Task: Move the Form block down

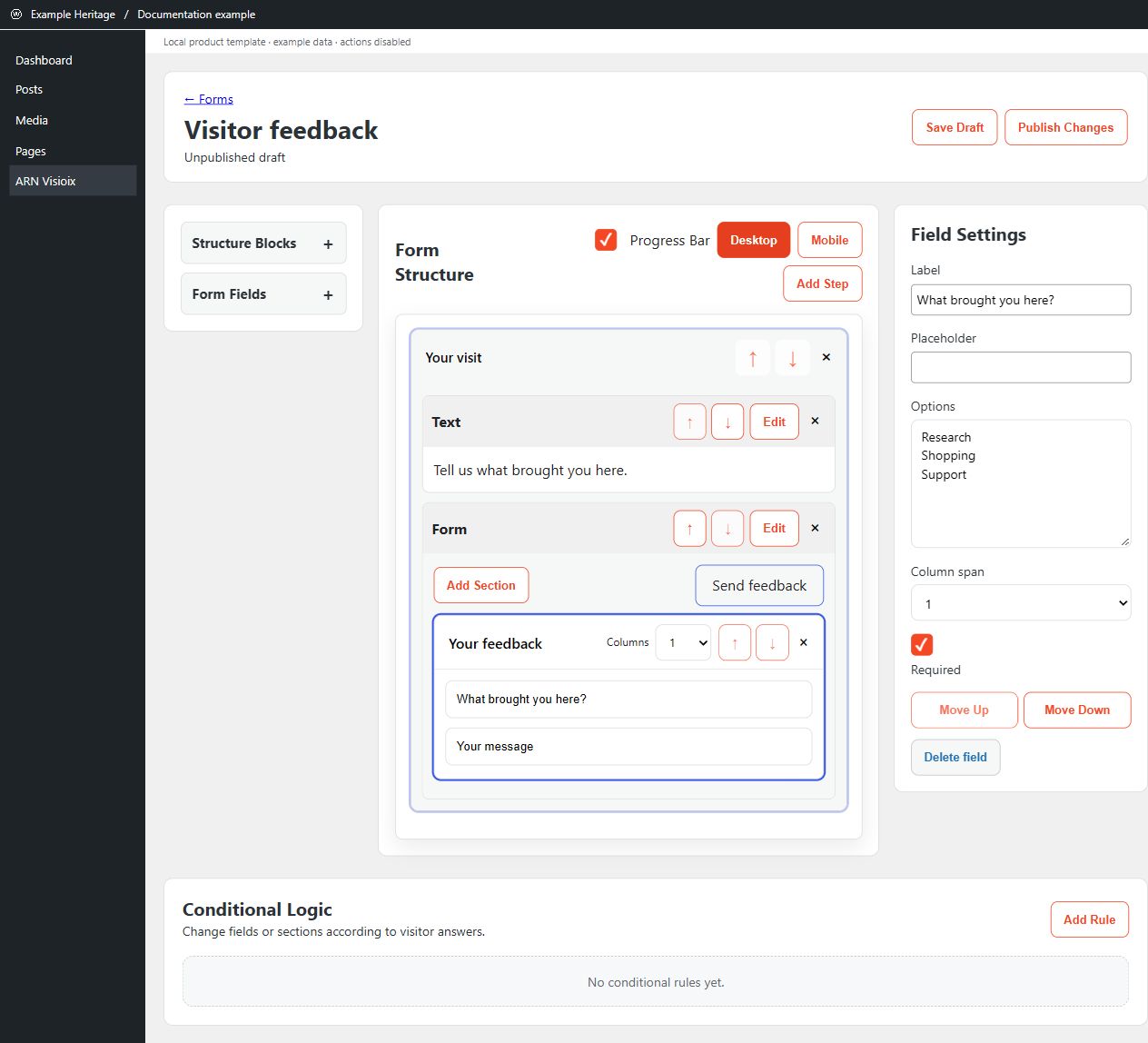Action: pyautogui.click(x=727, y=529)
